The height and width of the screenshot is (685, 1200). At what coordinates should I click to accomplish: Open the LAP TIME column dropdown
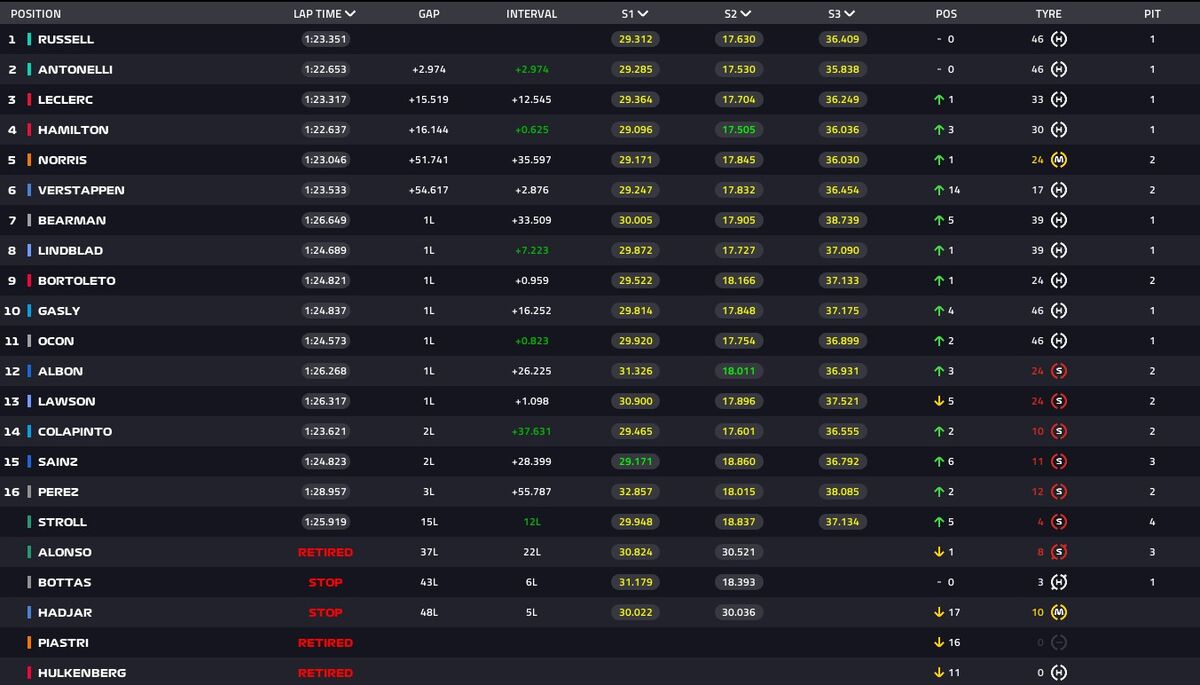(x=350, y=14)
